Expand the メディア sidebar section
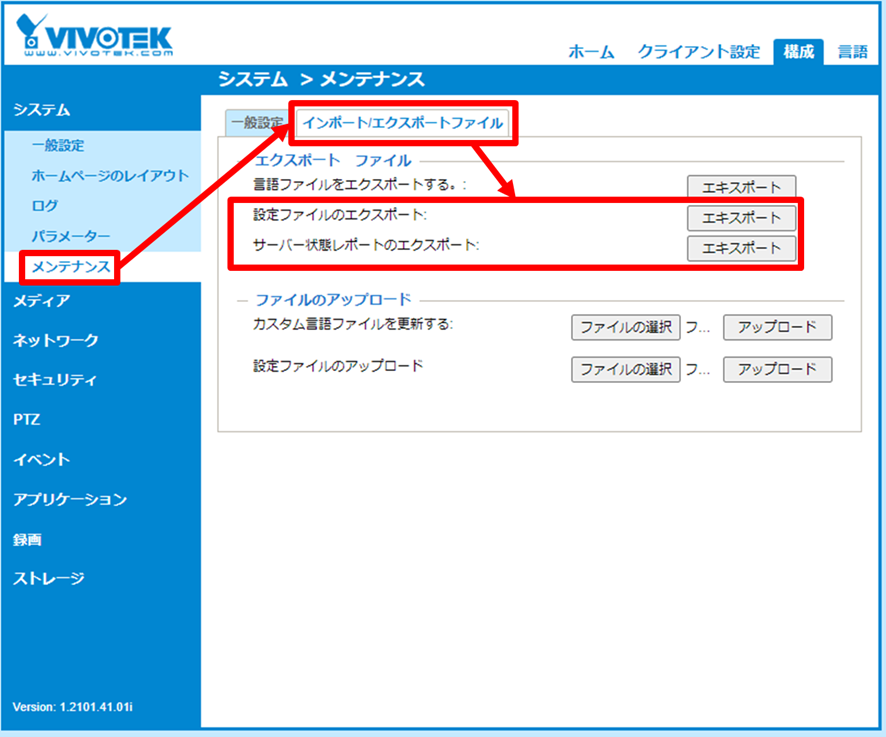The image size is (886, 737). pos(42,301)
